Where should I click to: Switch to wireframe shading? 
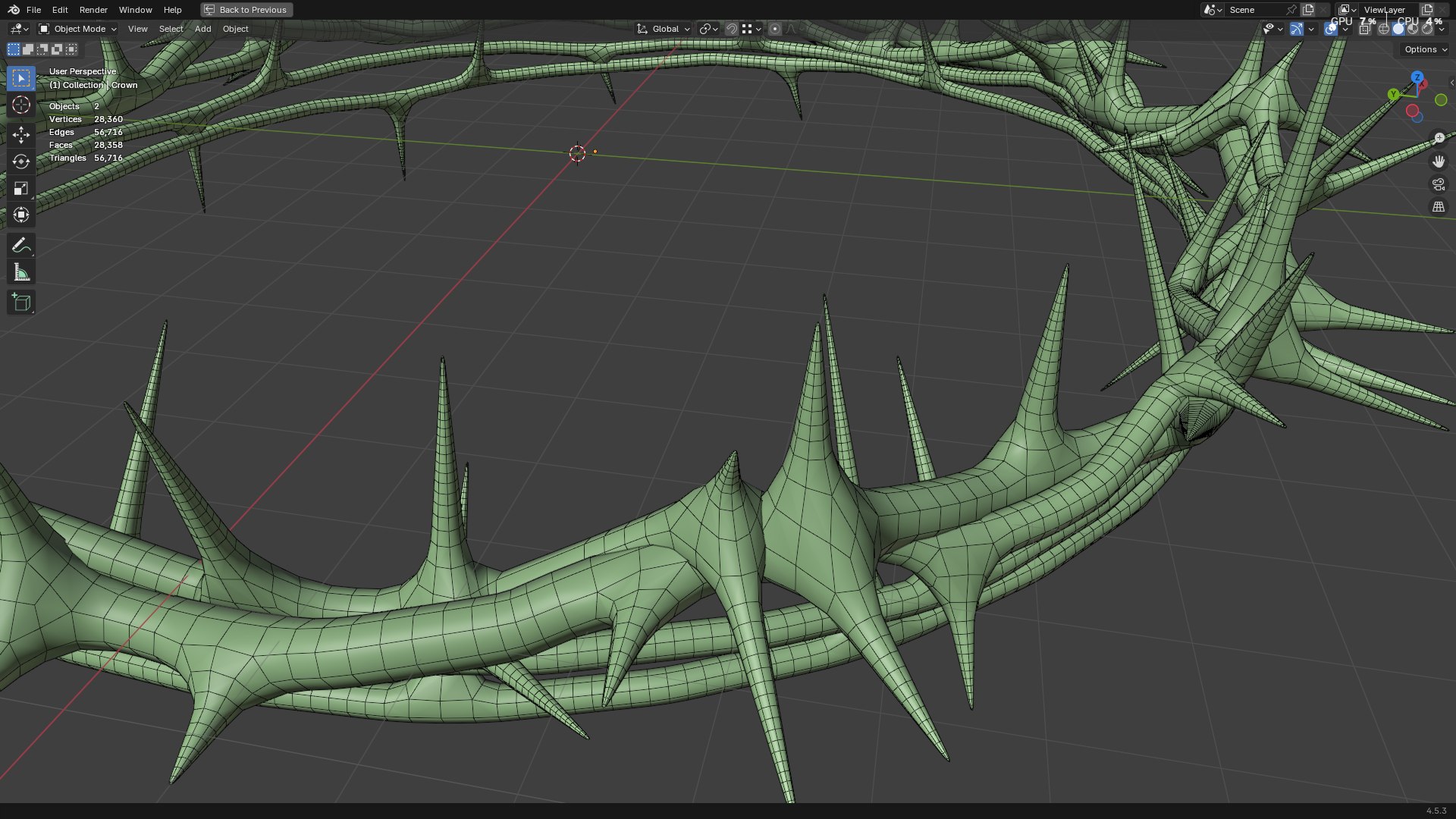(1384, 29)
